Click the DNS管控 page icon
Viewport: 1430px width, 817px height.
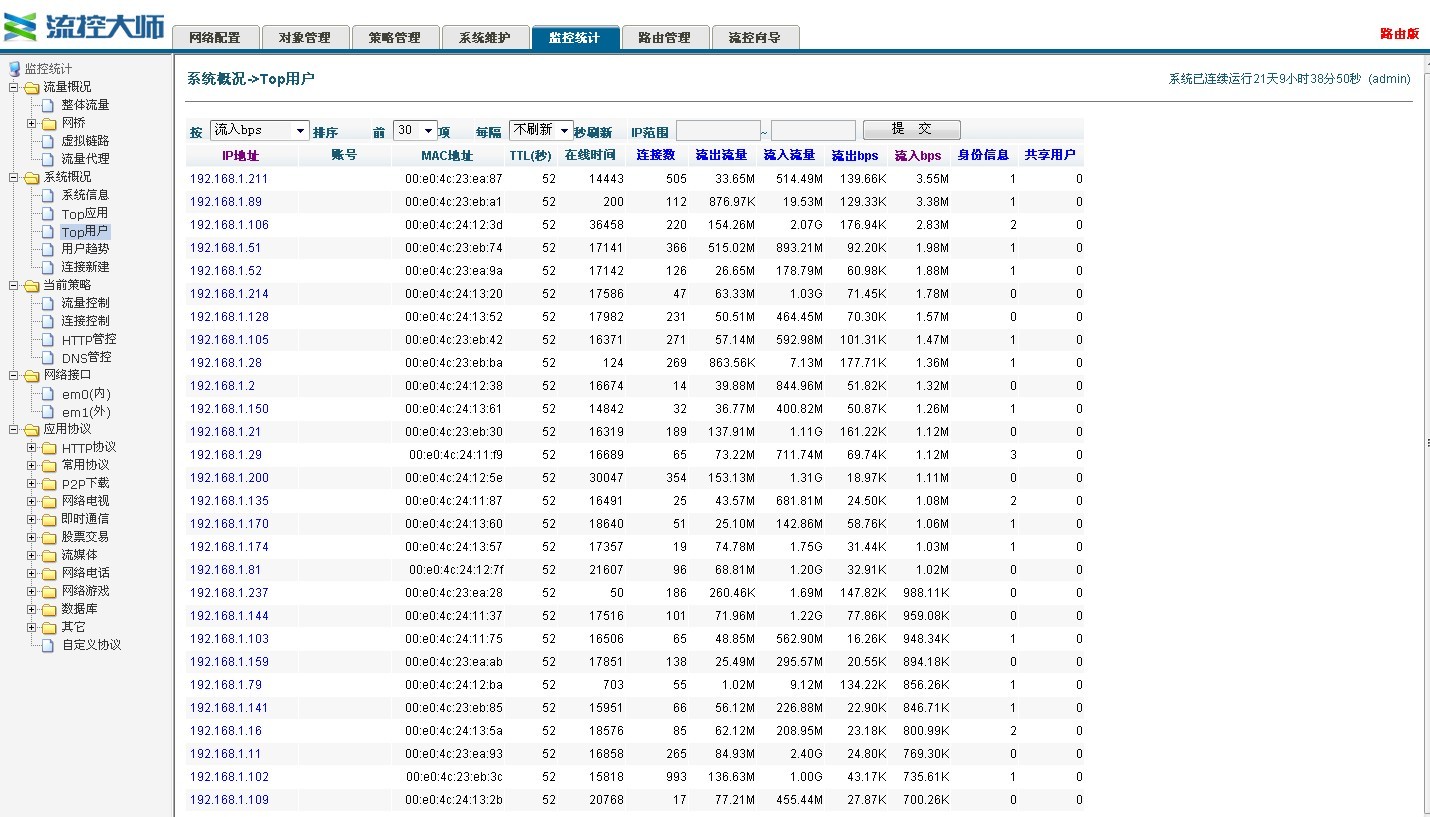point(48,357)
